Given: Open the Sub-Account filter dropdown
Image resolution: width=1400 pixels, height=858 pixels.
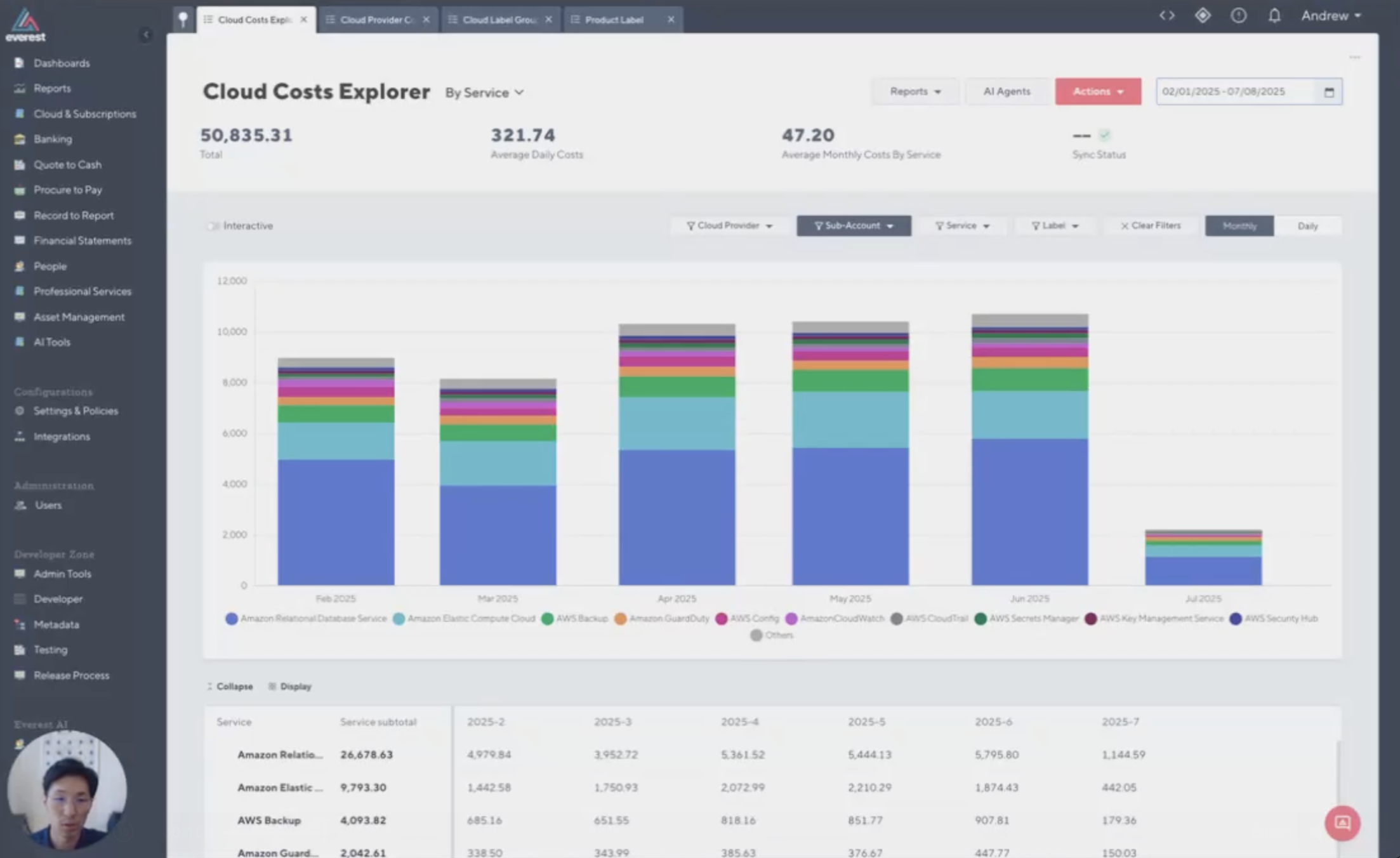Looking at the screenshot, I should (854, 226).
